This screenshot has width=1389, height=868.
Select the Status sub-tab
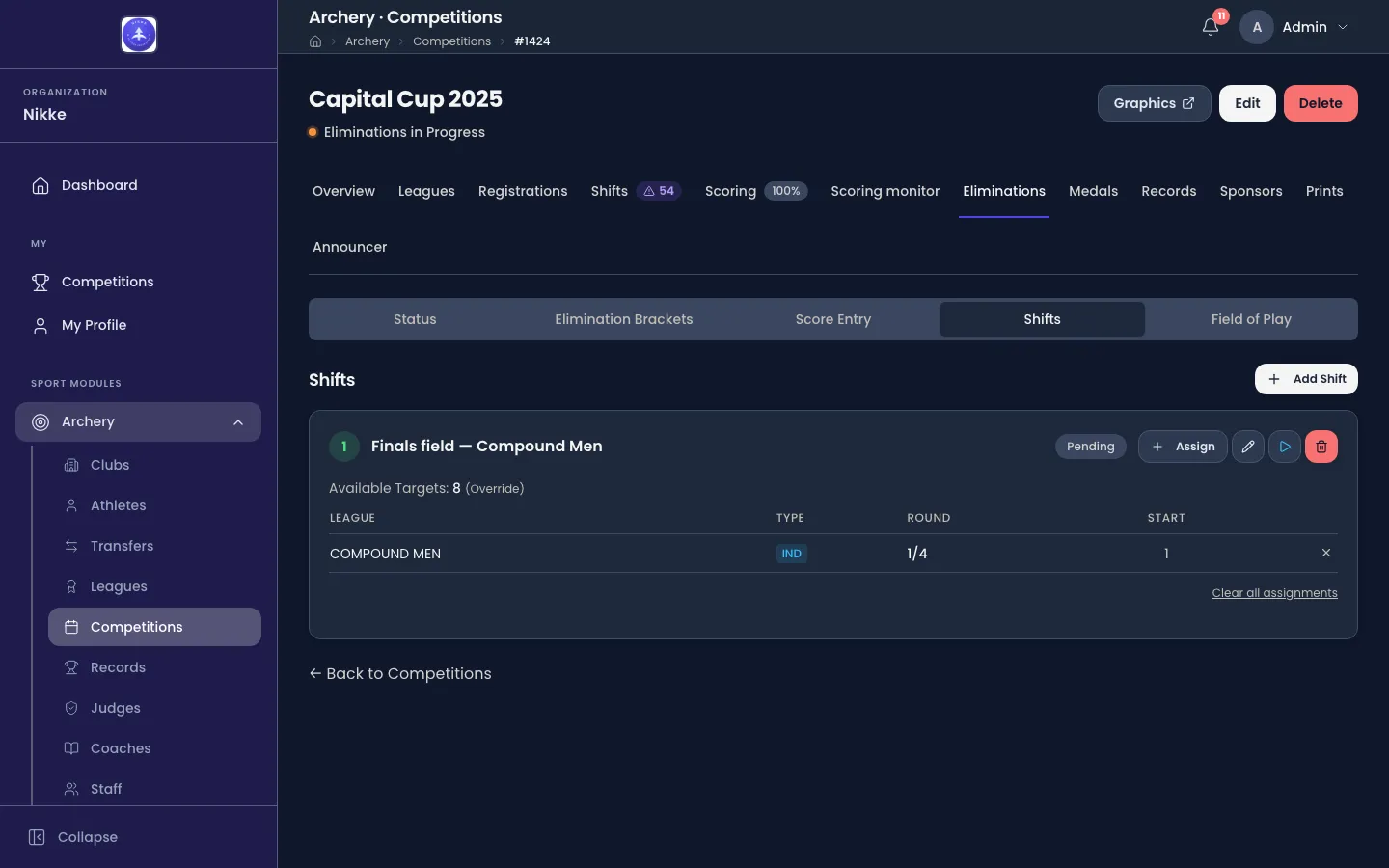(415, 319)
